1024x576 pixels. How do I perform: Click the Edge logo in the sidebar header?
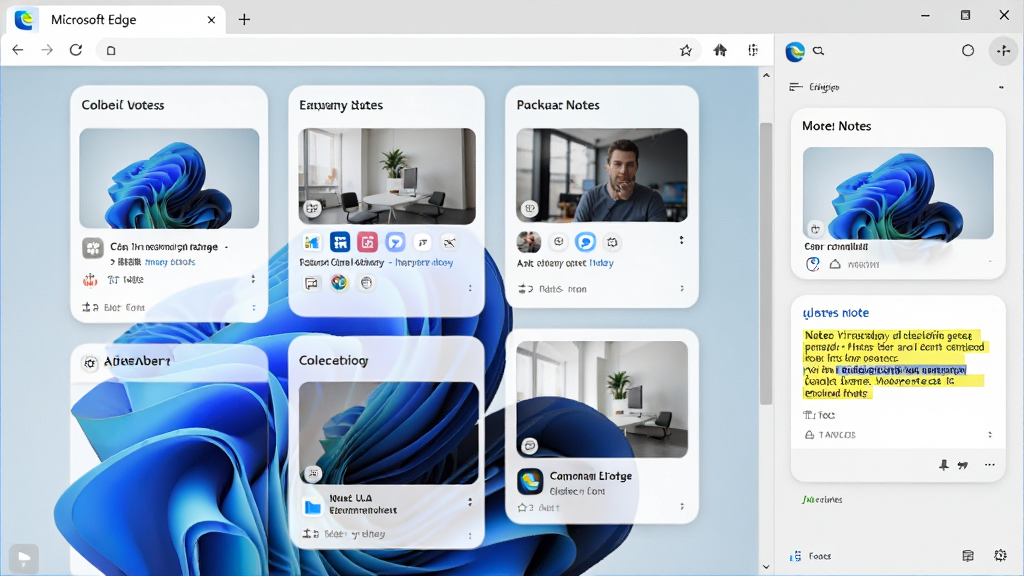[x=795, y=51]
